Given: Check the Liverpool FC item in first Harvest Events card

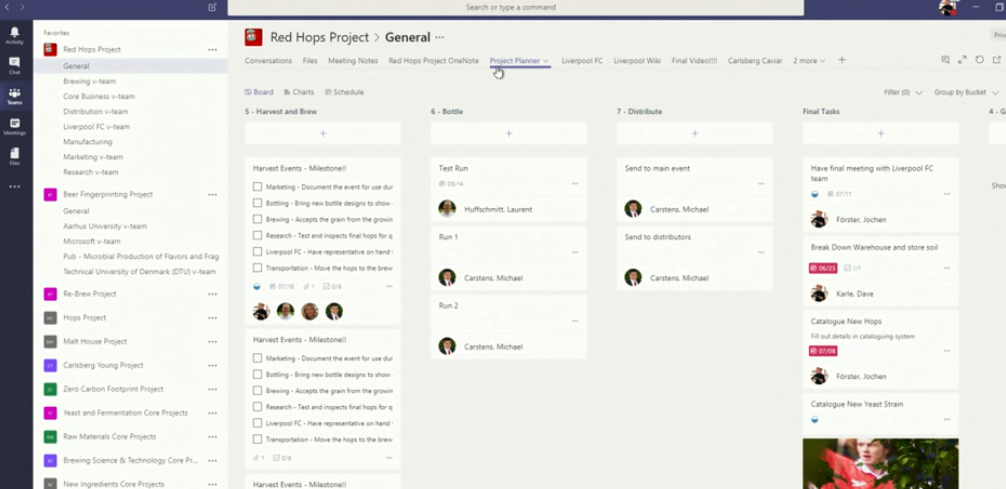Looking at the screenshot, I should pyautogui.click(x=258, y=251).
